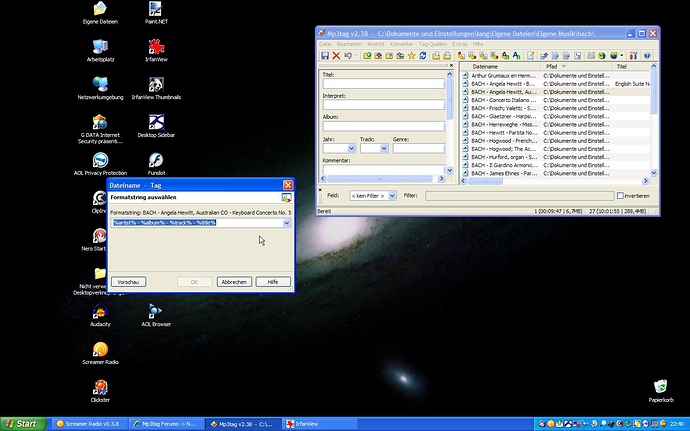This screenshot has height=431, width=690.
Task: Click the blue help question mark icon
Action: (647, 55)
